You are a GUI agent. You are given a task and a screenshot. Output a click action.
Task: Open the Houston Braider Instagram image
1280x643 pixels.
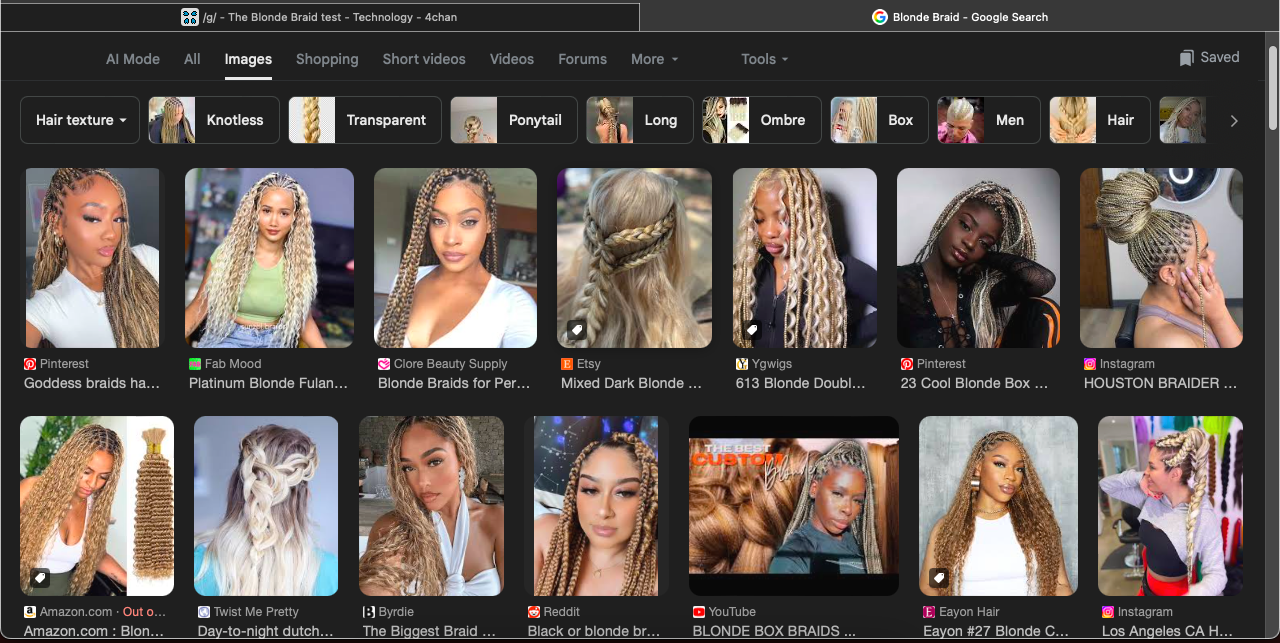(1161, 258)
